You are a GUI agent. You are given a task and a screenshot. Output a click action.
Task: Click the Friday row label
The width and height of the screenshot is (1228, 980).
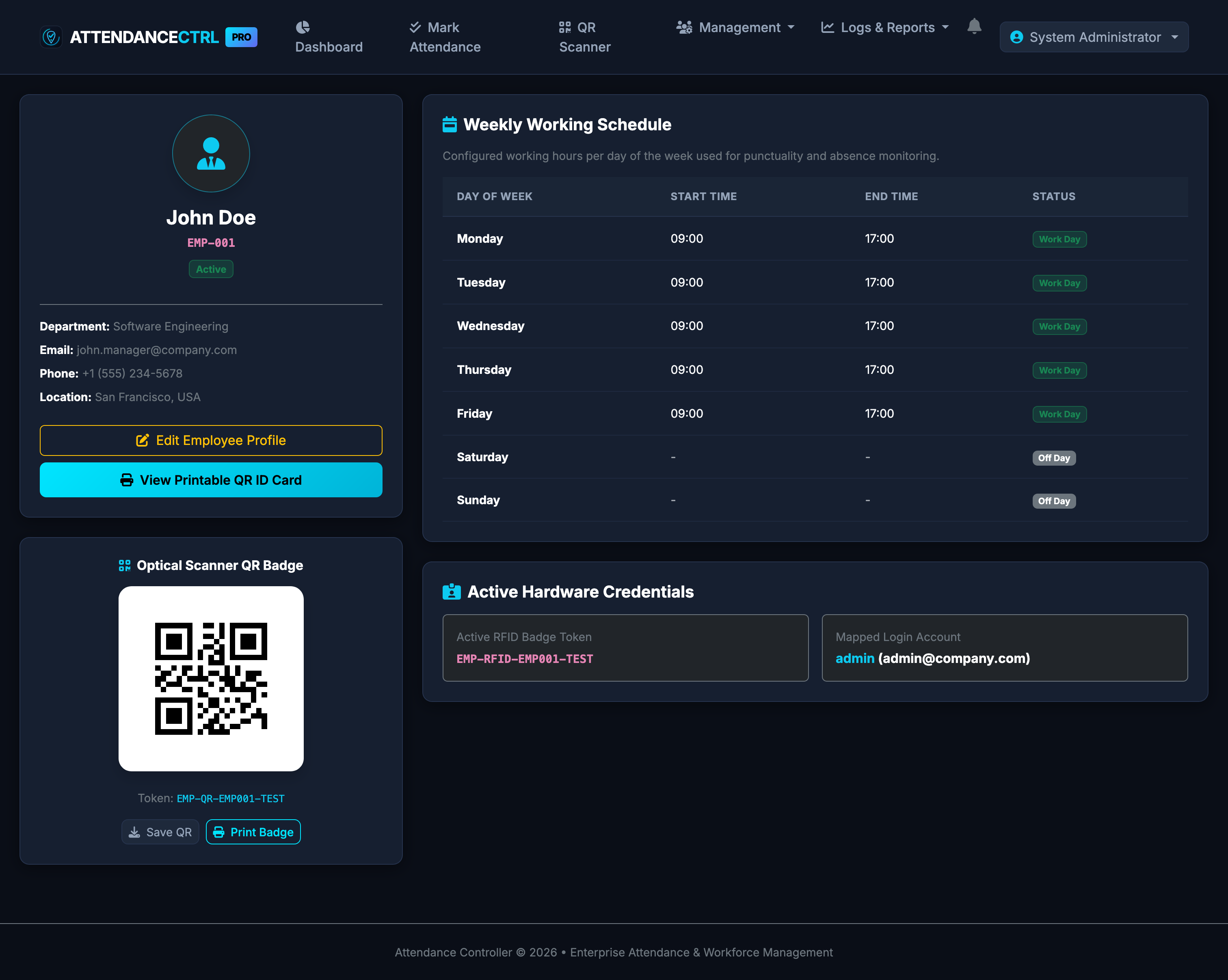click(474, 413)
